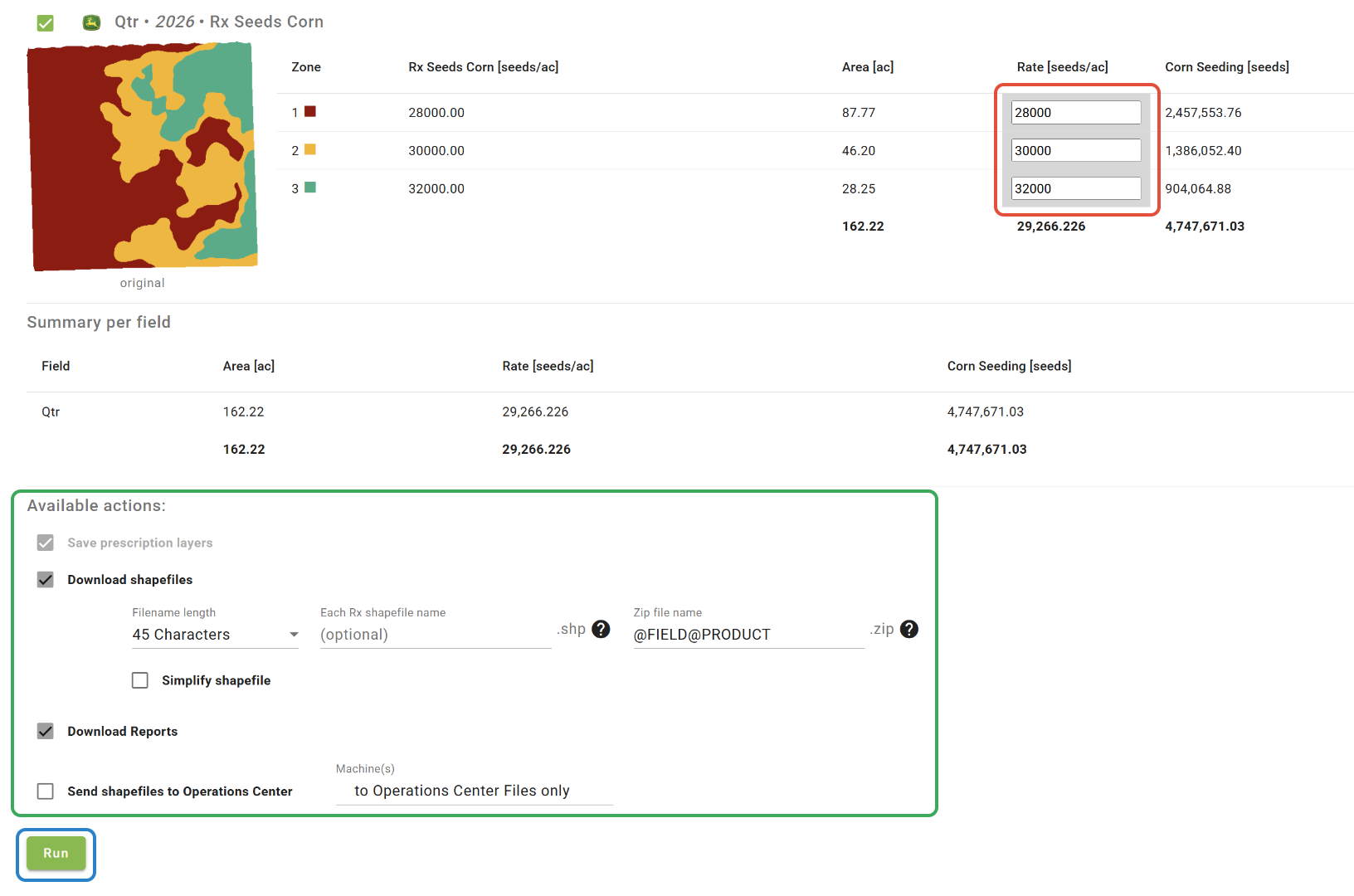Click the original prescription map thumbnail
Image resolution: width=1354 pixels, height=896 pixels.
143,157
